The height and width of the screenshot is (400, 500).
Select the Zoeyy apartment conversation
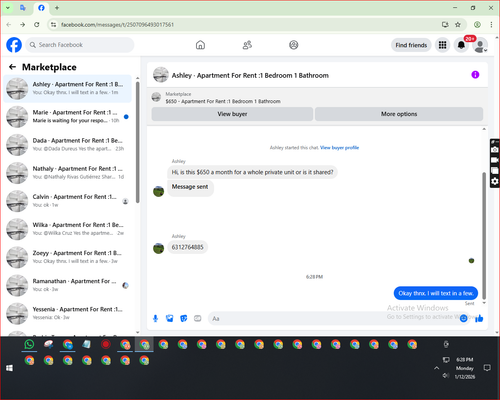pyautogui.click(x=67, y=257)
